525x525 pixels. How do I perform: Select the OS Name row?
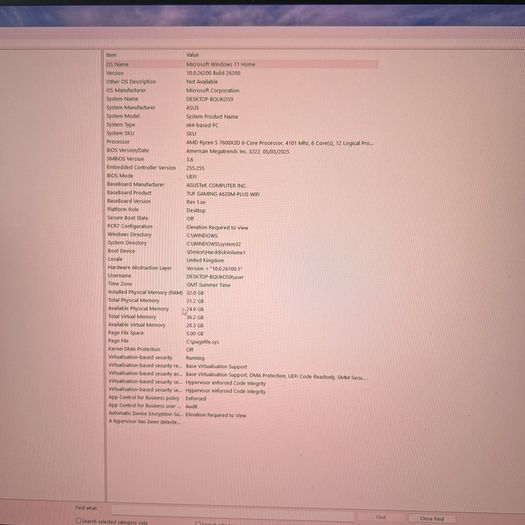241,64
